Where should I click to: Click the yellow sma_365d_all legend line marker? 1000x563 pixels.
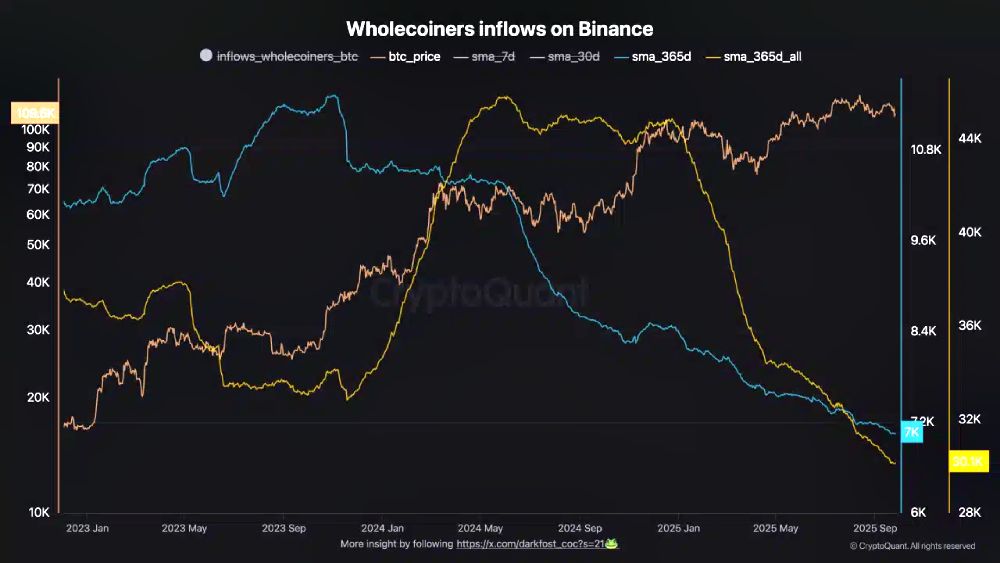pyautogui.click(x=712, y=56)
